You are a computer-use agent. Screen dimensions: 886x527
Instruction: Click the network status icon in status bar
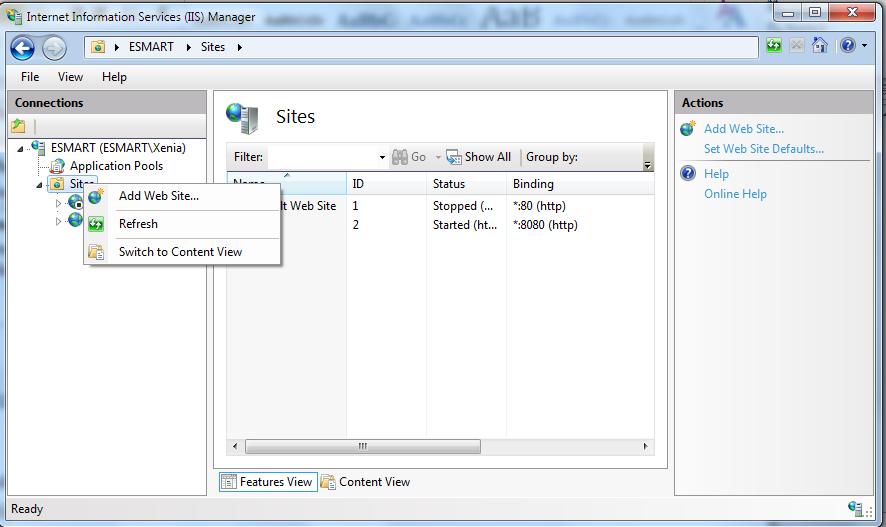855,508
